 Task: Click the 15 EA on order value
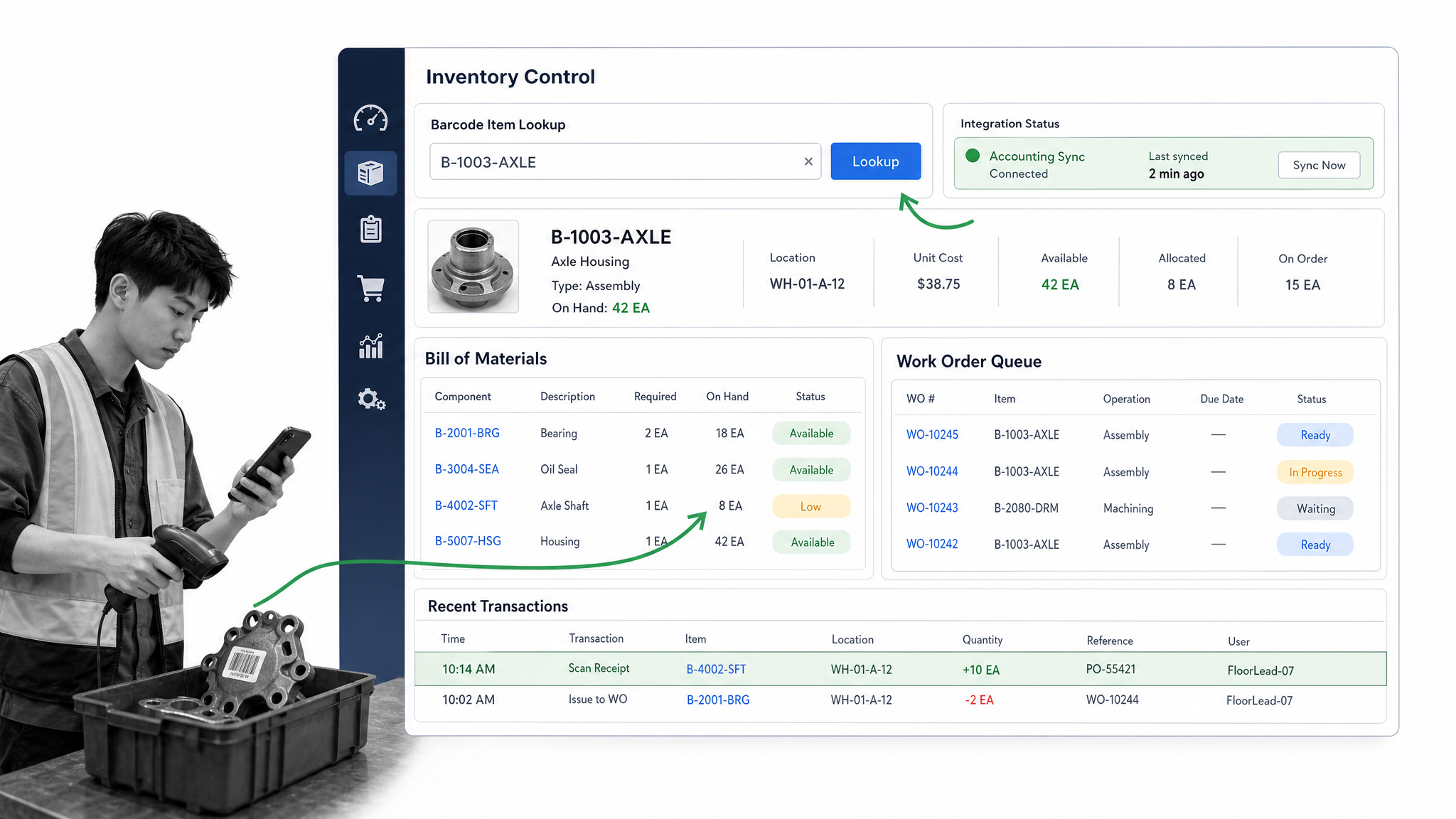1302,284
